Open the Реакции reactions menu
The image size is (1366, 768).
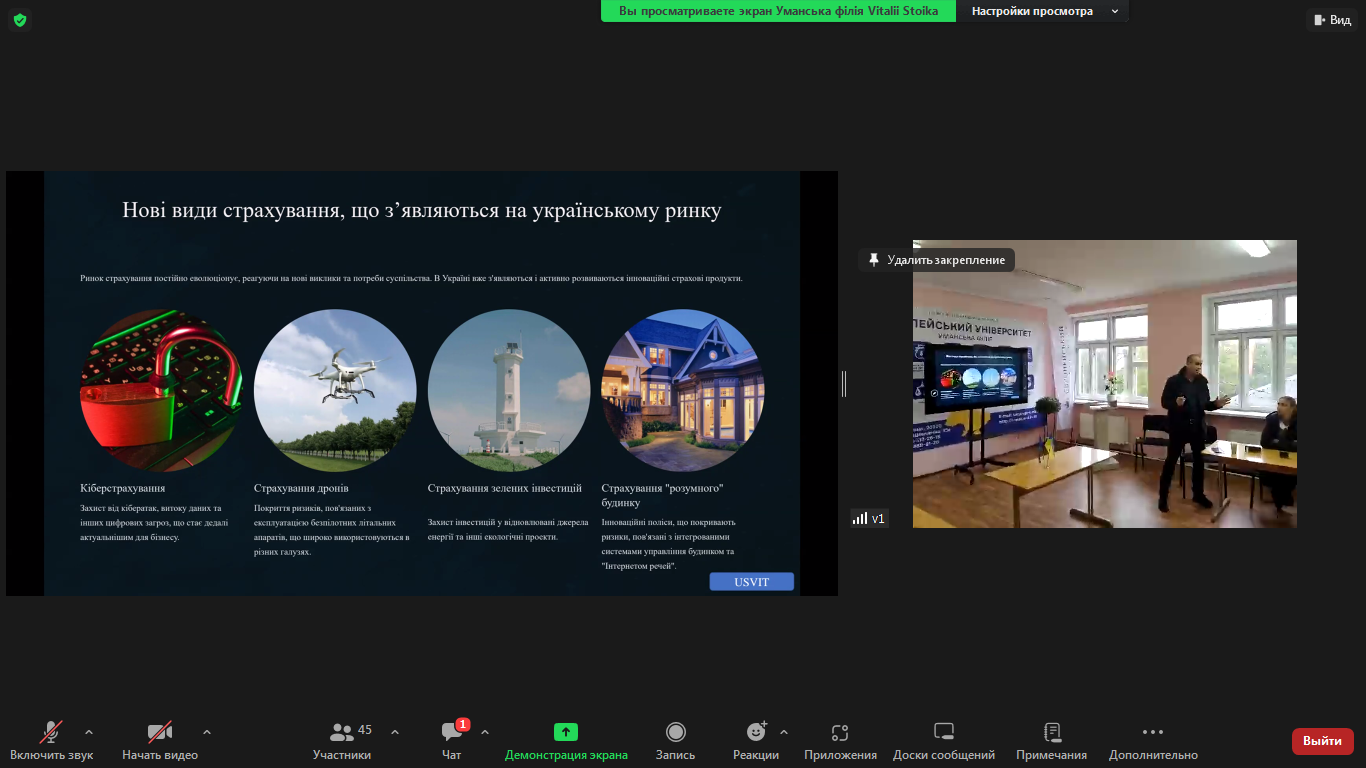(756, 733)
